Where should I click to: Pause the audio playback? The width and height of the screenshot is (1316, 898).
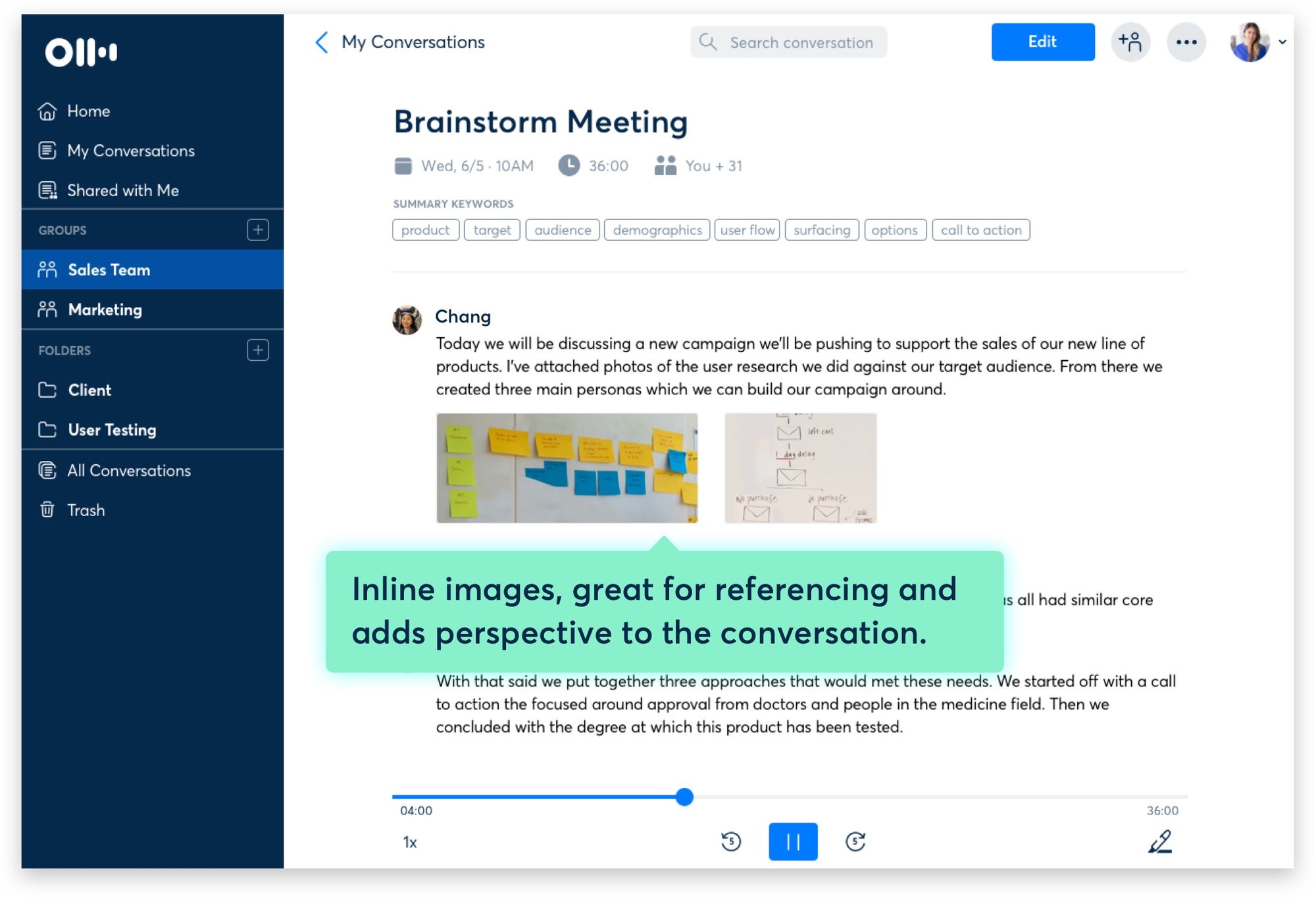coord(793,841)
